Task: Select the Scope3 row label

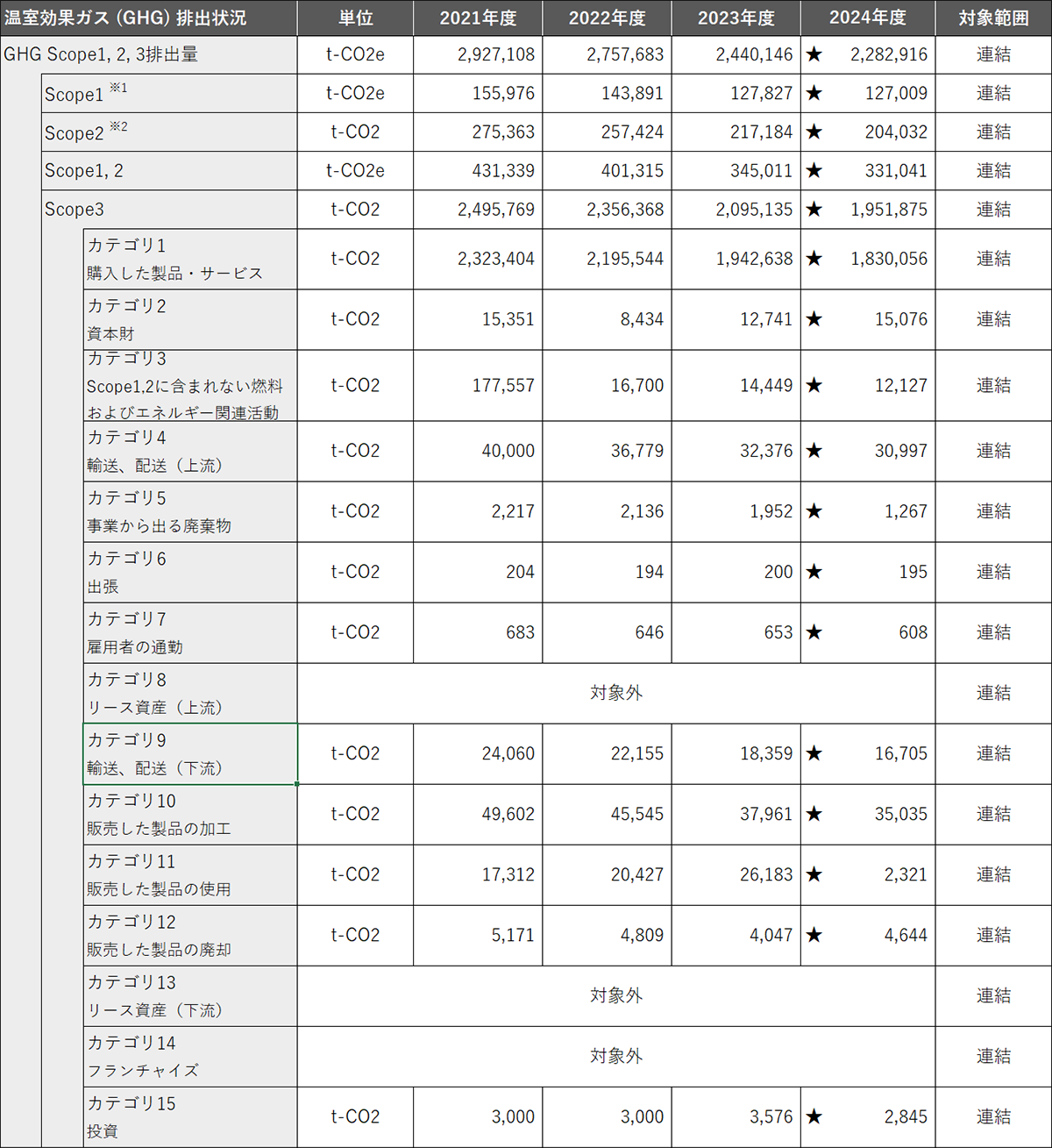Action: (169, 209)
